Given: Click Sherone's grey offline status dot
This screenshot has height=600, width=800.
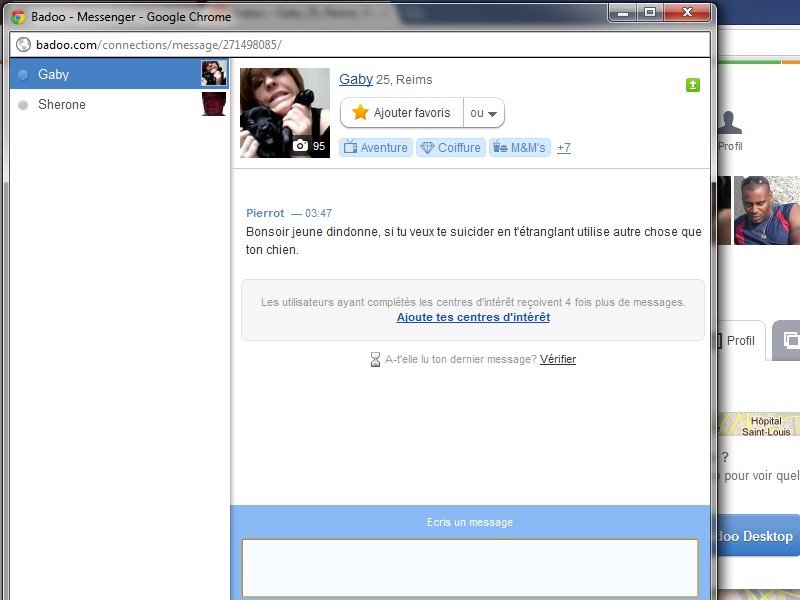Looking at the screenshot, I should click(23, 105).
